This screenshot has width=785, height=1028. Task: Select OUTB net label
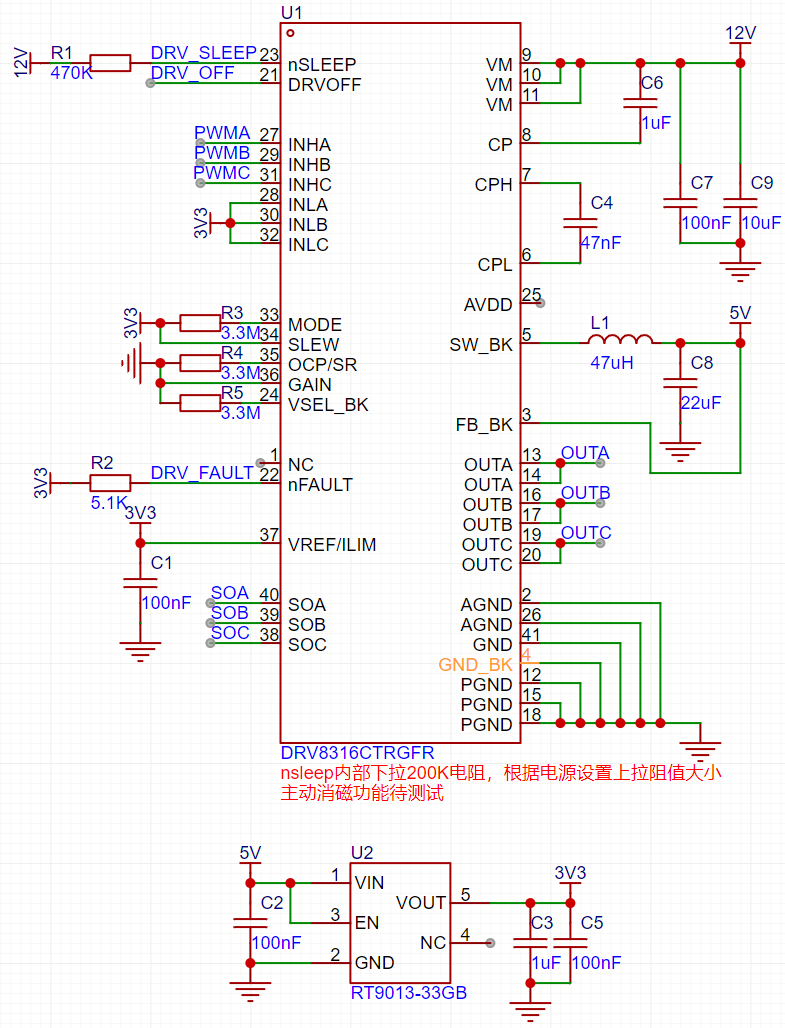(586, 493)
